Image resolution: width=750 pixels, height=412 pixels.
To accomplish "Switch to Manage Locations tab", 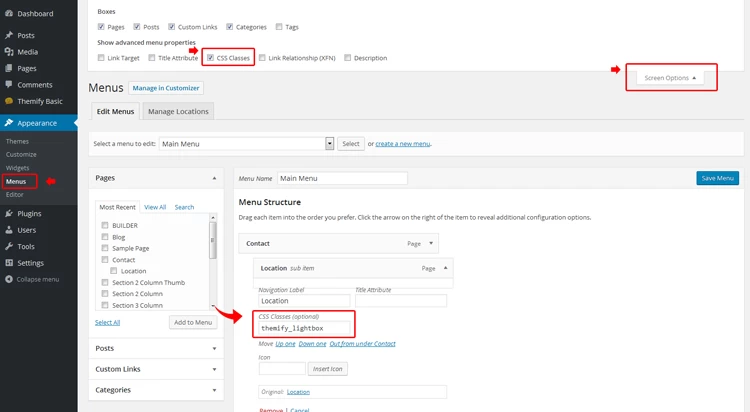I will (x=178, y=111).
